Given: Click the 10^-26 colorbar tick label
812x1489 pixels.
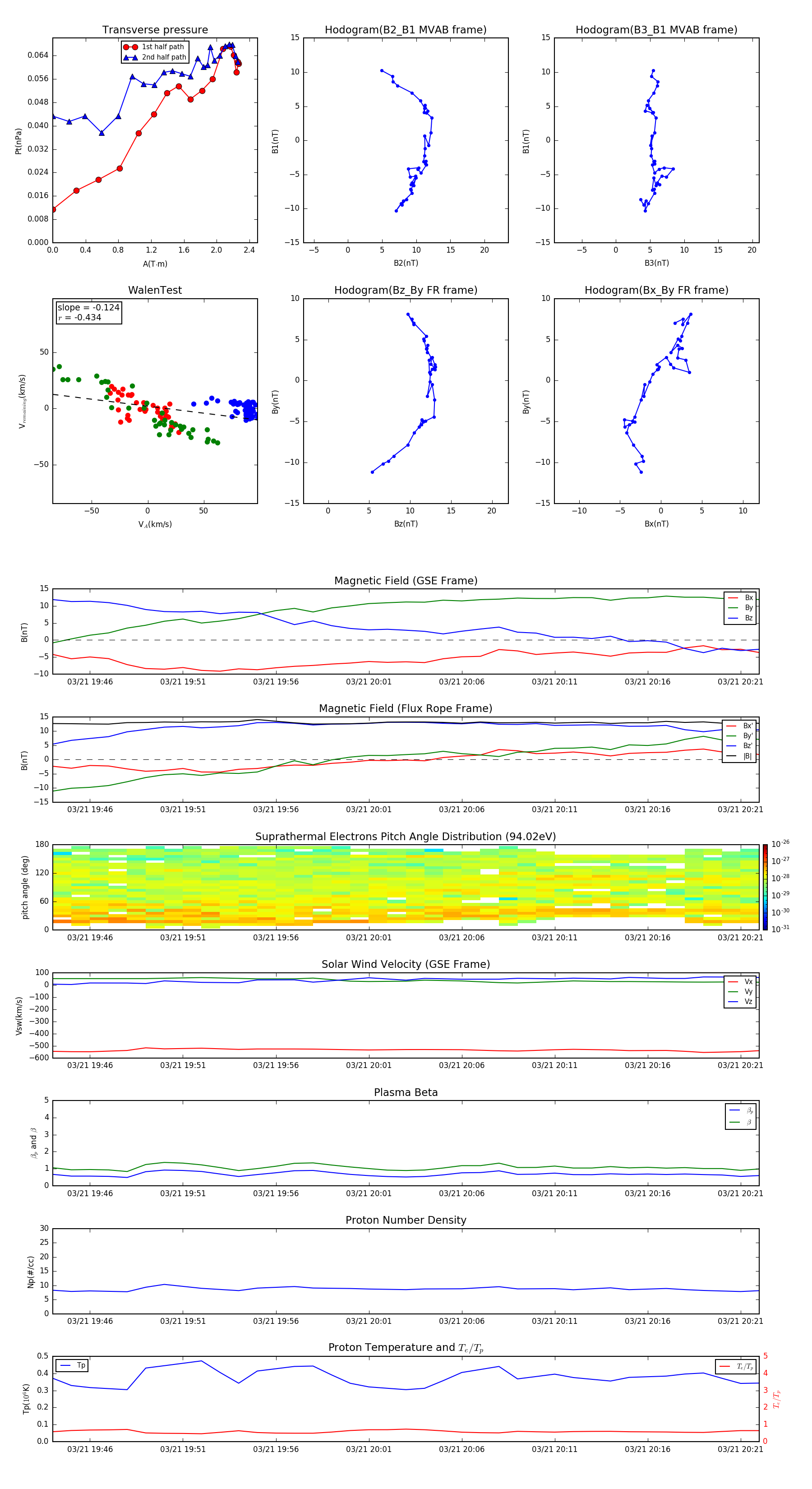Looking at the screenshot, I should pyautogui.click(x=780, y=844).
